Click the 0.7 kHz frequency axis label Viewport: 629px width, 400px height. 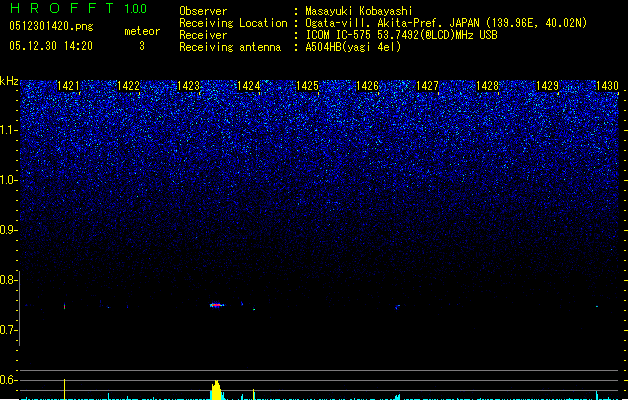pyautogui.click(x=8, y=330)
